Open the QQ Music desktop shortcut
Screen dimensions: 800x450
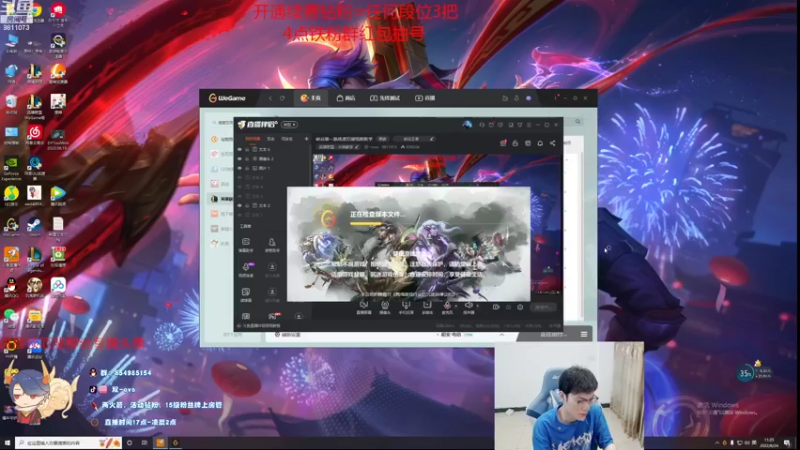tap(11, 195)
